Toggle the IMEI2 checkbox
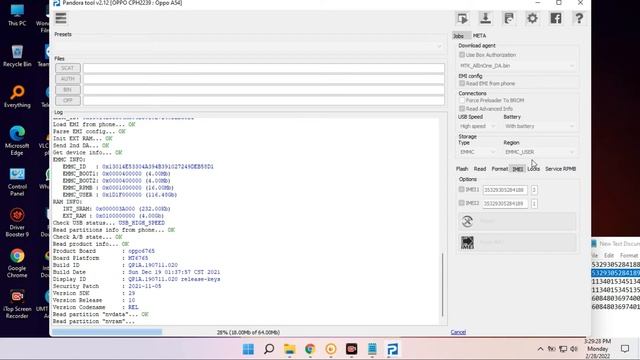 462,203
